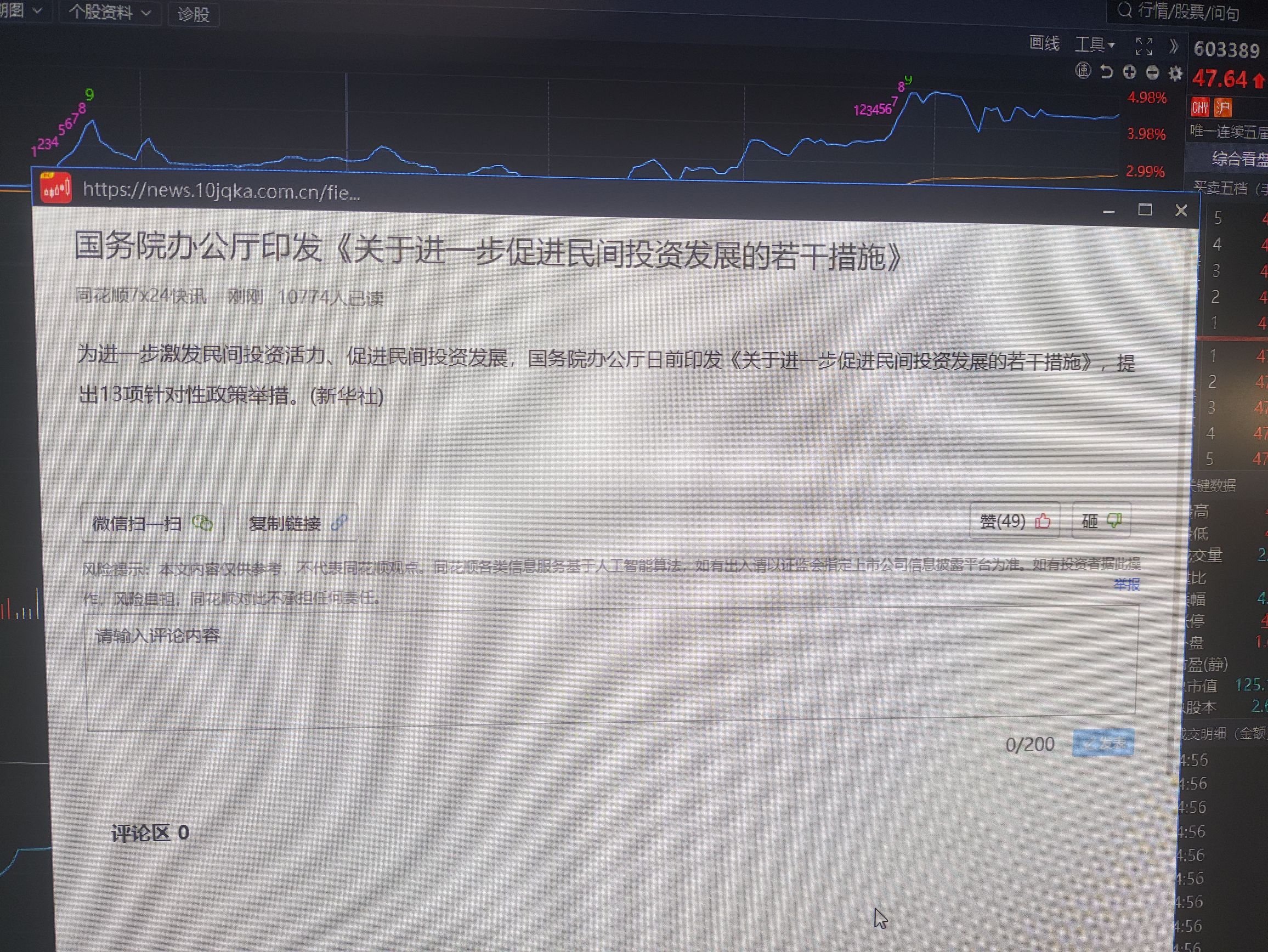
Task: Expand the 工具 dropdown
Action: click(1094, 44)
